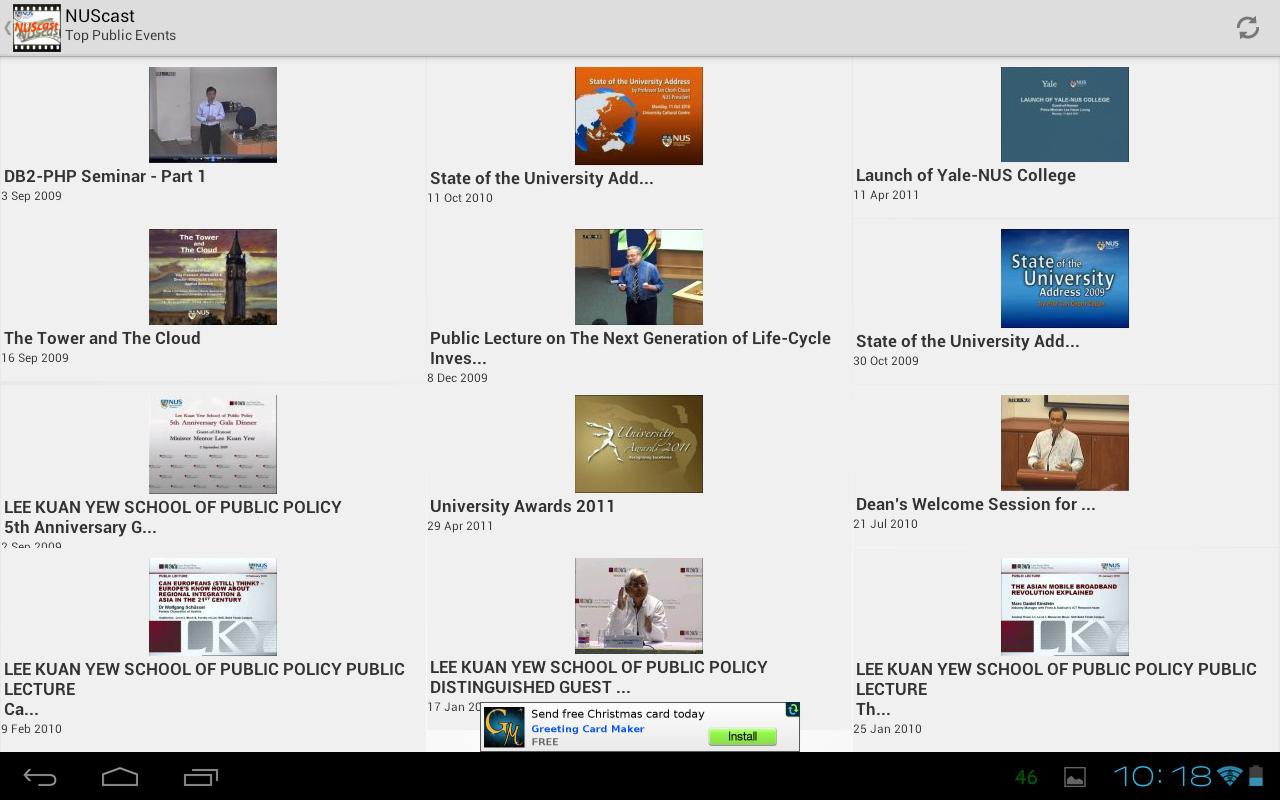The width and height of the screenshot is (1280, 800).
Task: Open the 5th Anniversary Gala Dinner thumbnail
Action: pos(213,444)
